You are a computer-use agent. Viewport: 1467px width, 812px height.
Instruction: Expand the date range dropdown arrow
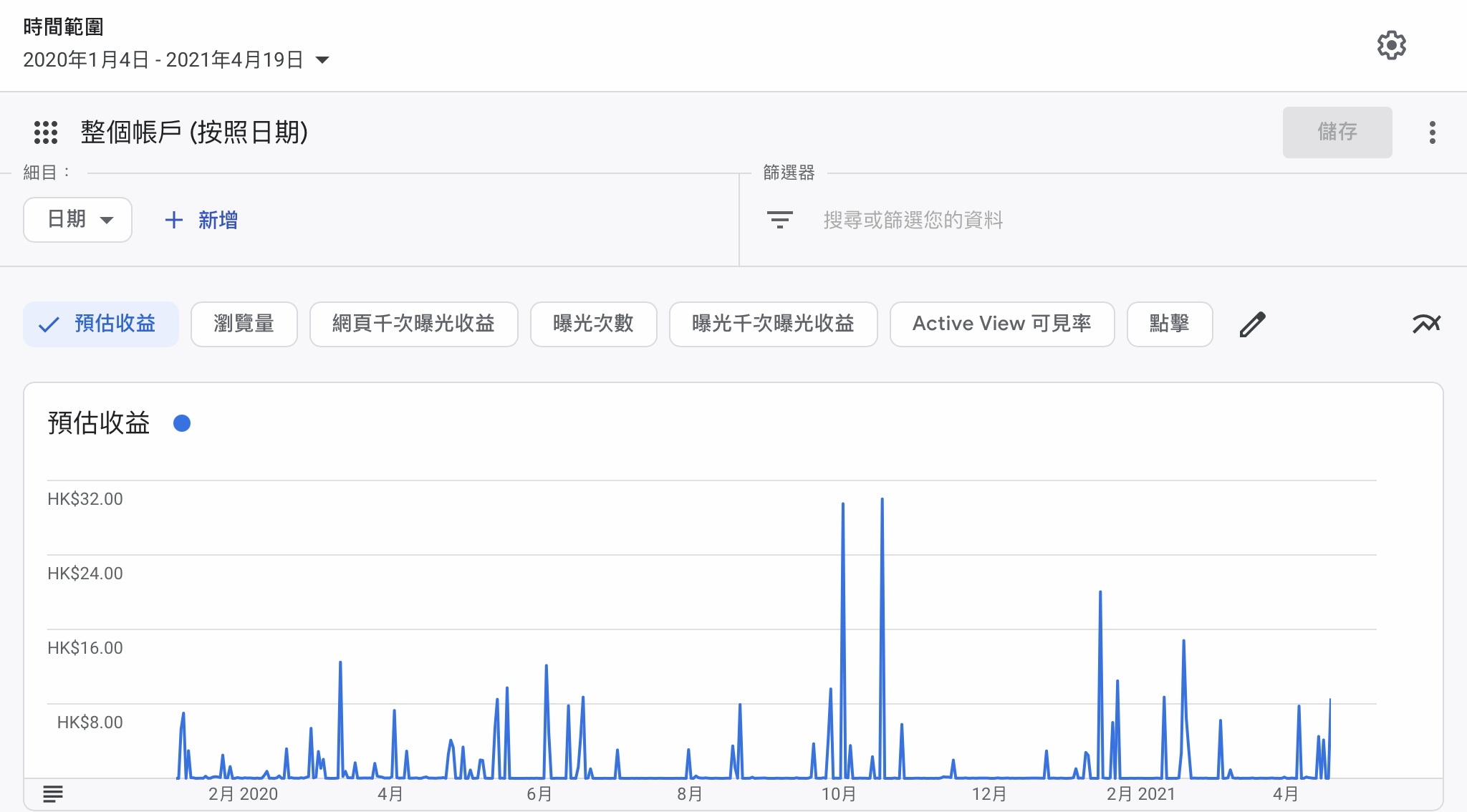322,60
